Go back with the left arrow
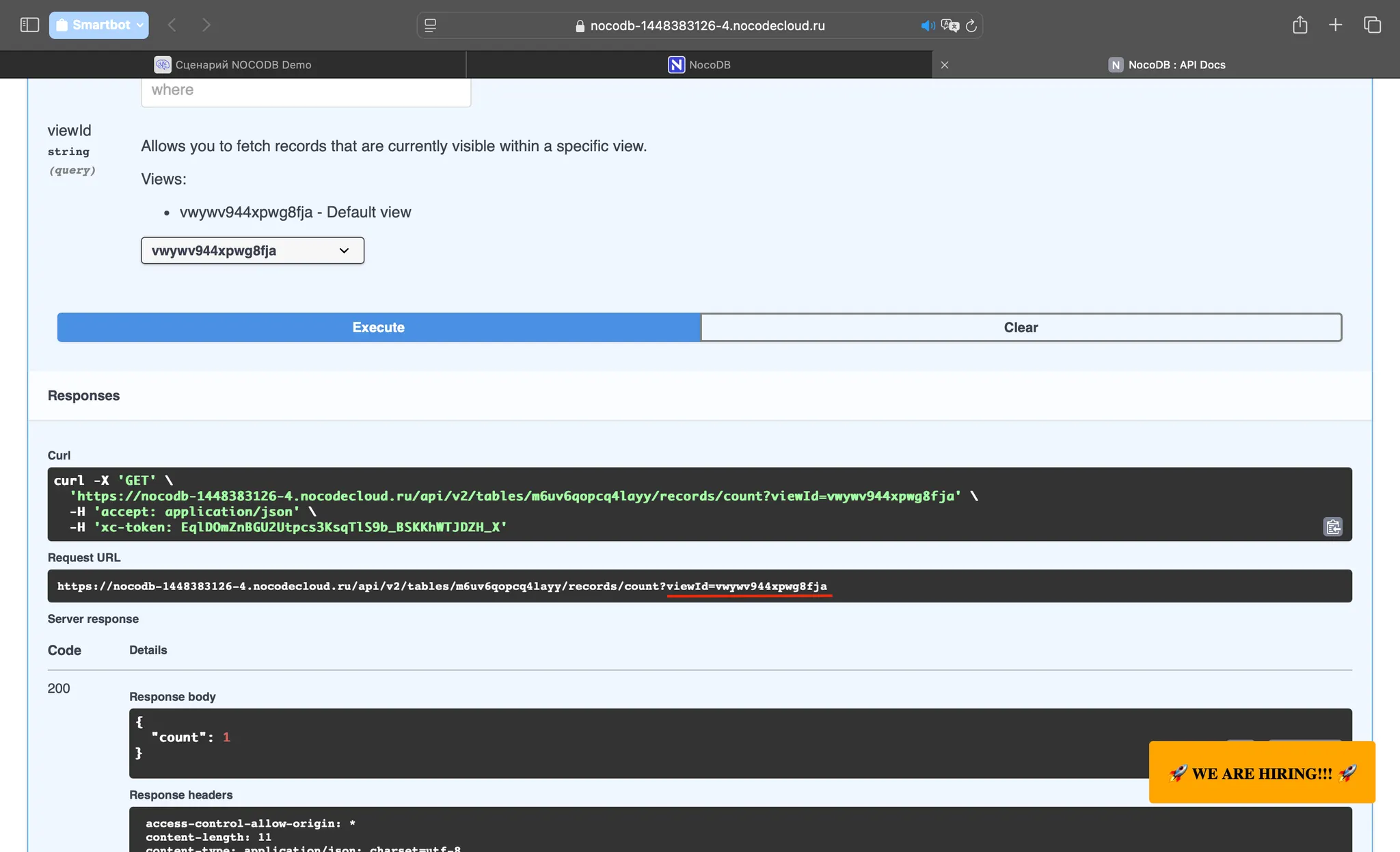The height and width of the screenshot is (852, 1400). (172, 25)
